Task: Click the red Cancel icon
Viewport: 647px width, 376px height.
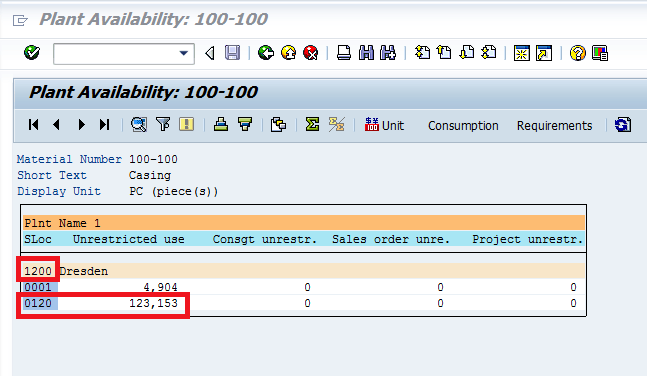Action: coord(311,53)
